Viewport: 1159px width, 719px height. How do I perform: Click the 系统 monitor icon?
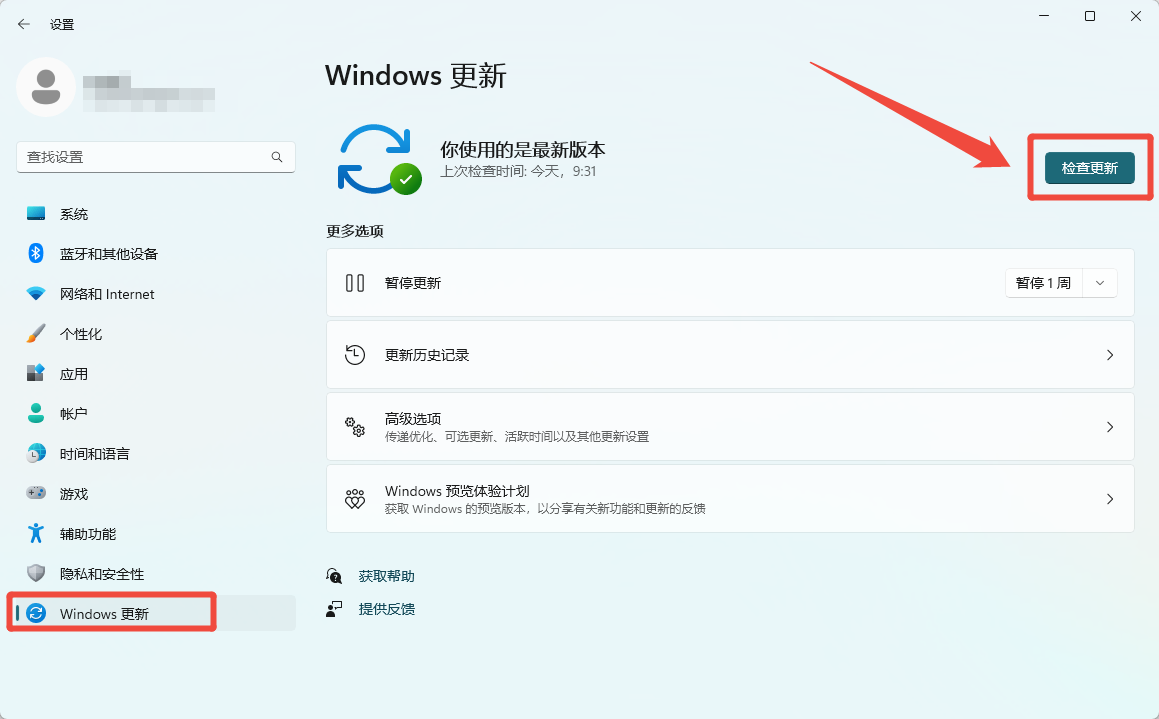(35, 214)
